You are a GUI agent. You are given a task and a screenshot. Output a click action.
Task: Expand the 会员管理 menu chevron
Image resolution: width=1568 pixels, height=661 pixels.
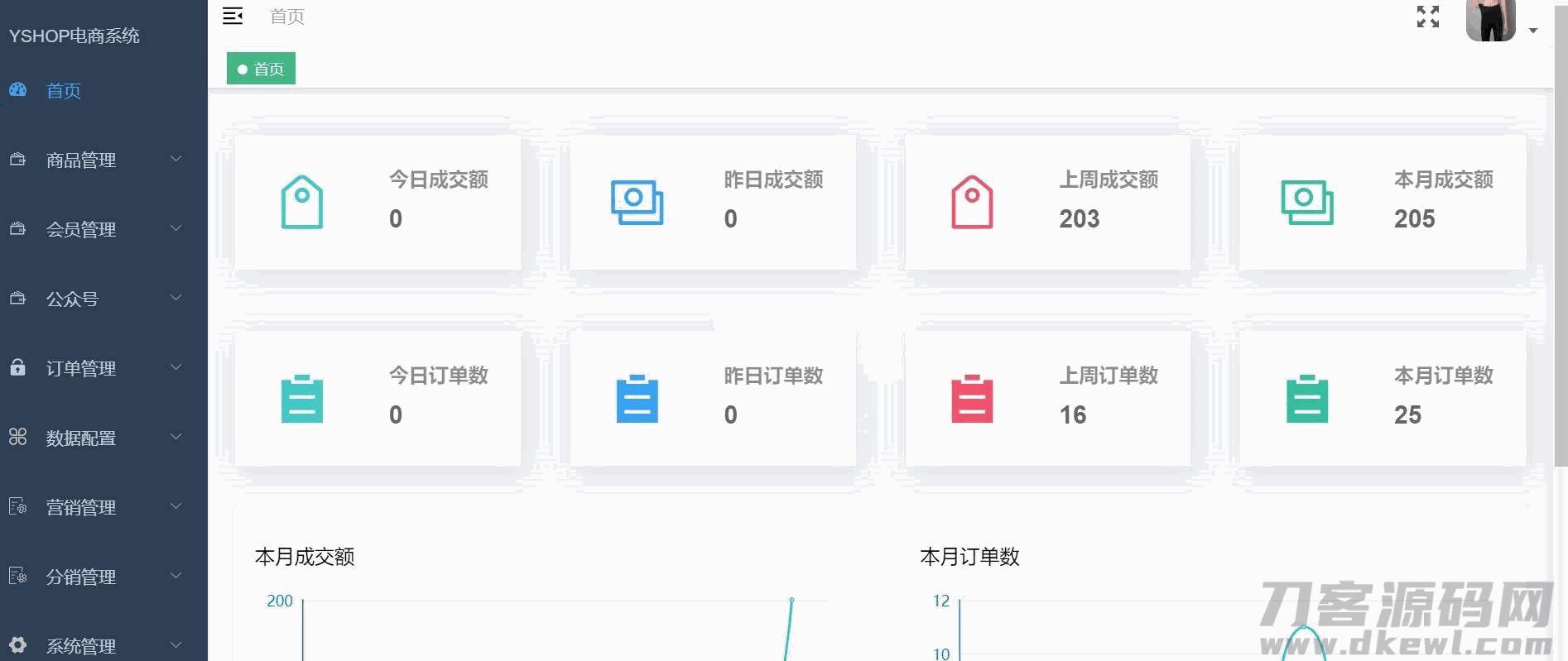pyautogui.click(x=176, y=228)
